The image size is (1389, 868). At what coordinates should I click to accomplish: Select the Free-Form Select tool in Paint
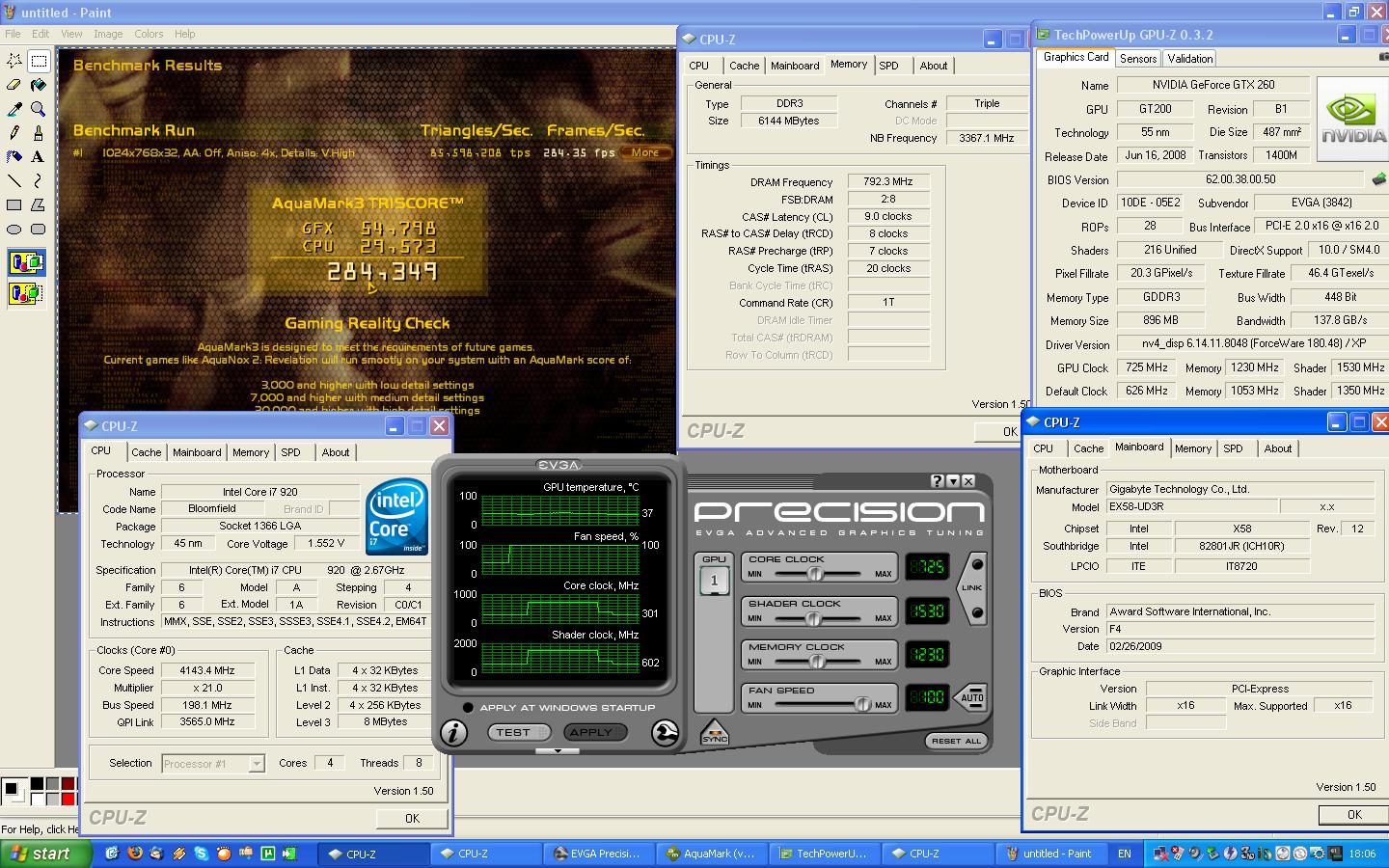point(14,61)
